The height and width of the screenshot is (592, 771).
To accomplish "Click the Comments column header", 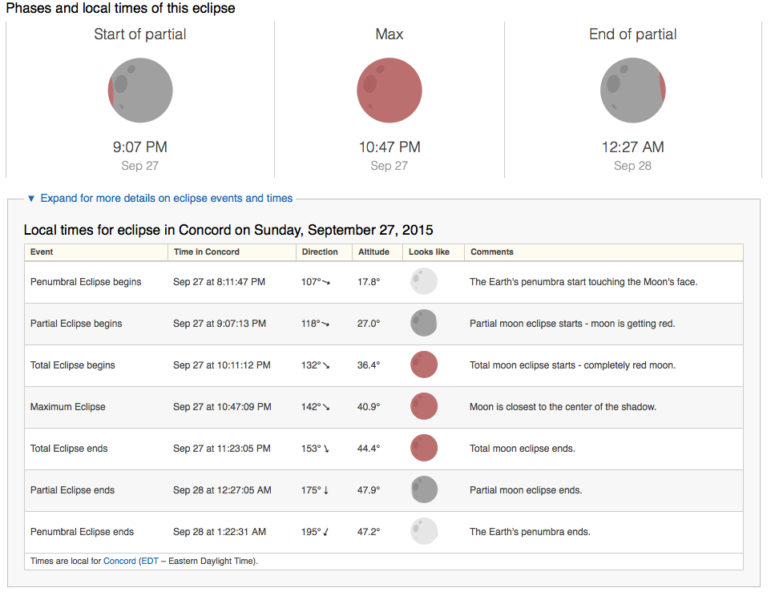I will point(491,252).
